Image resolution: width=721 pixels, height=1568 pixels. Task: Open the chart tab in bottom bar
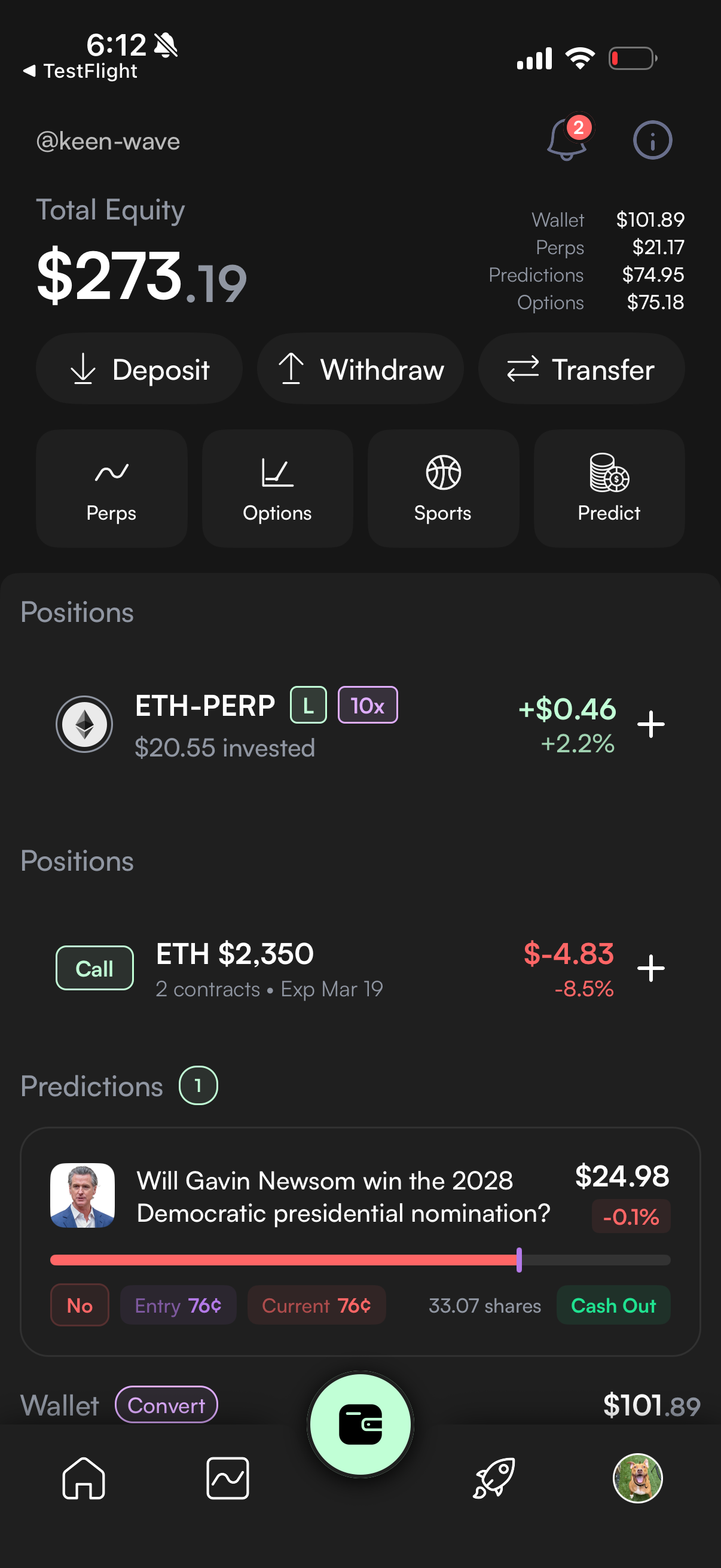228,1478
